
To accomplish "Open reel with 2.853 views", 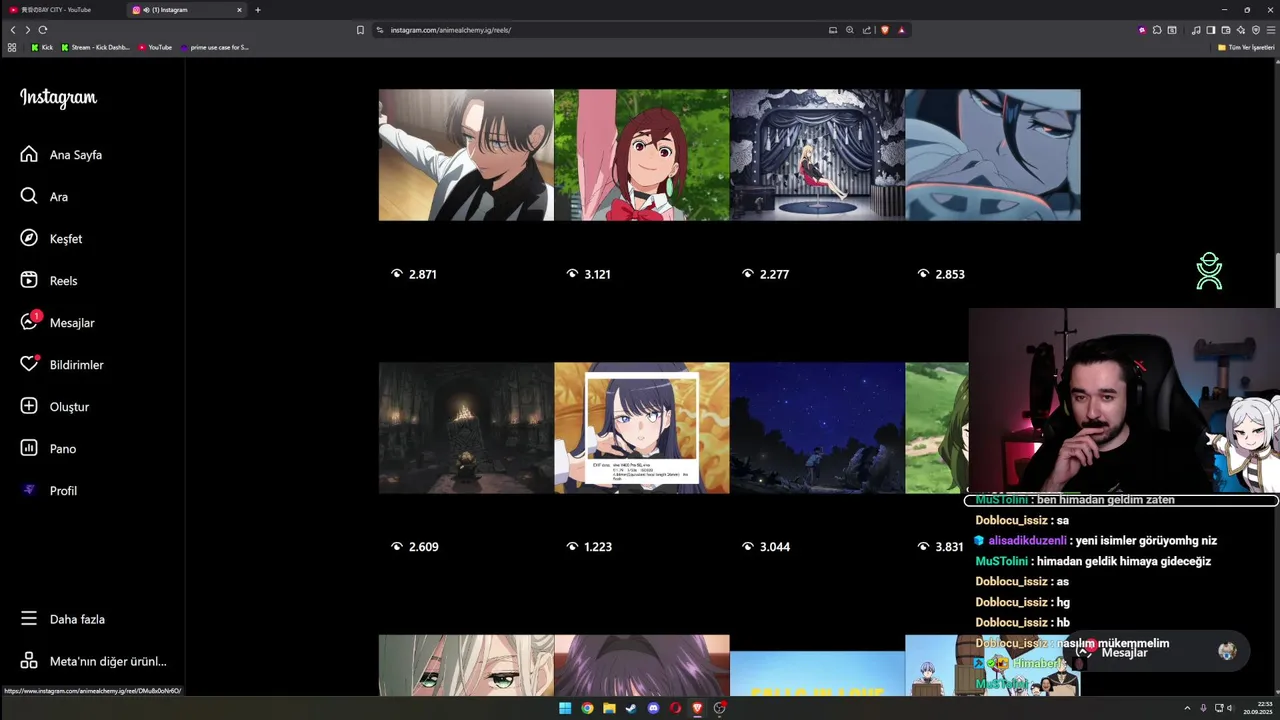I will (x=993, y=155).
